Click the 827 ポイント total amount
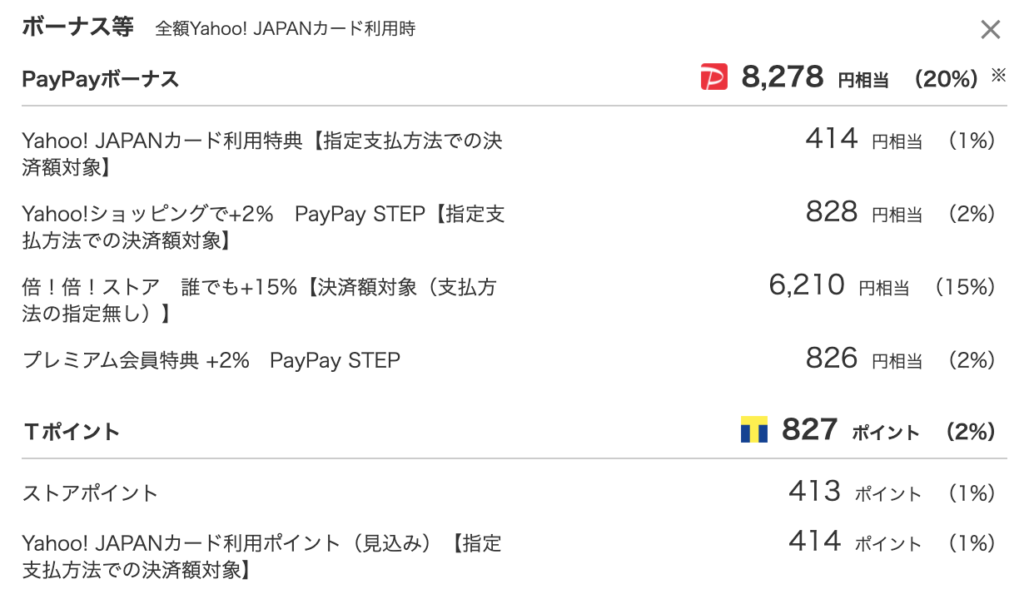Screen dimensions: 1024x594 850,430
